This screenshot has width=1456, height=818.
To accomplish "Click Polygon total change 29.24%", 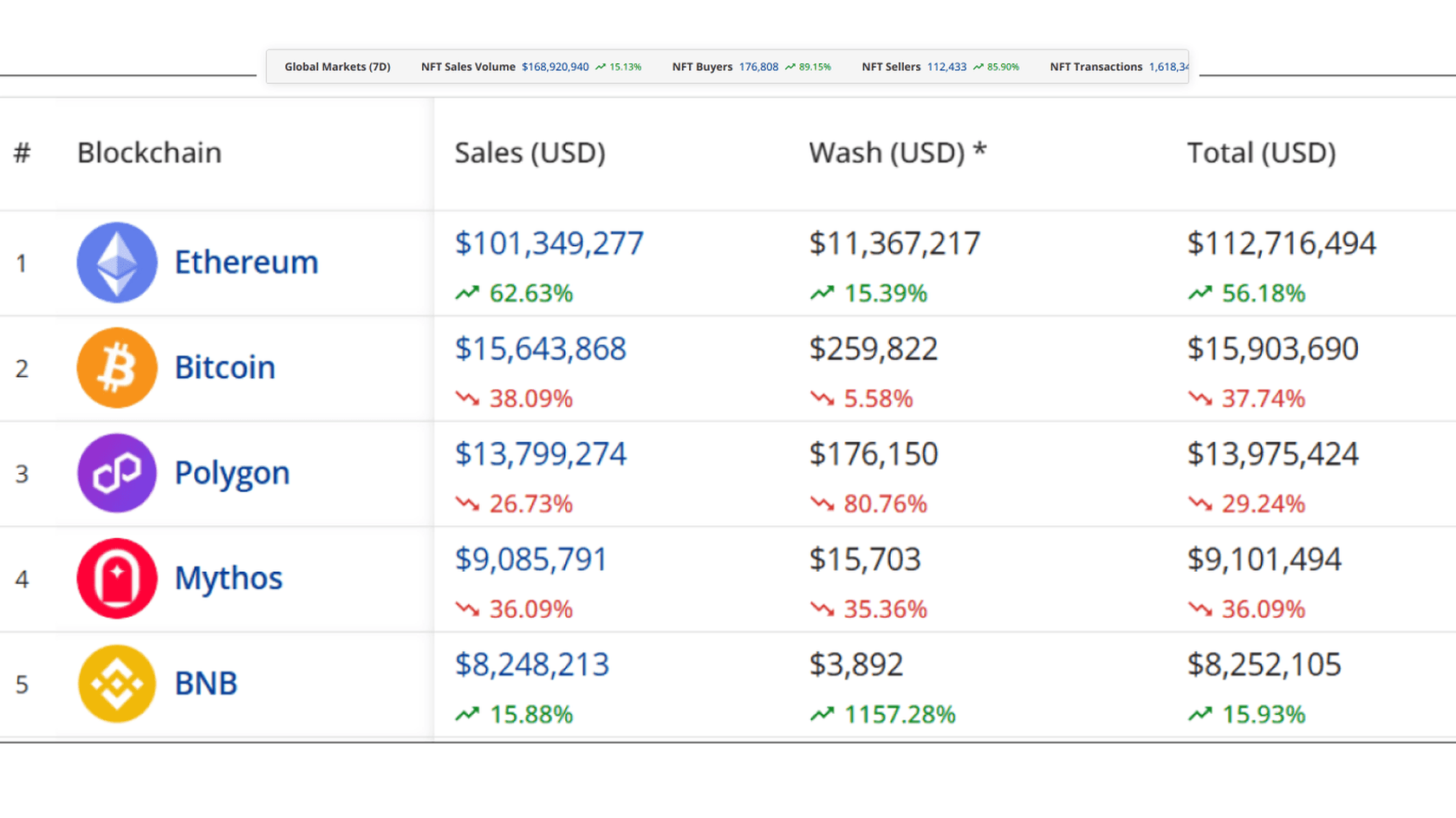I will (1263, 504).
